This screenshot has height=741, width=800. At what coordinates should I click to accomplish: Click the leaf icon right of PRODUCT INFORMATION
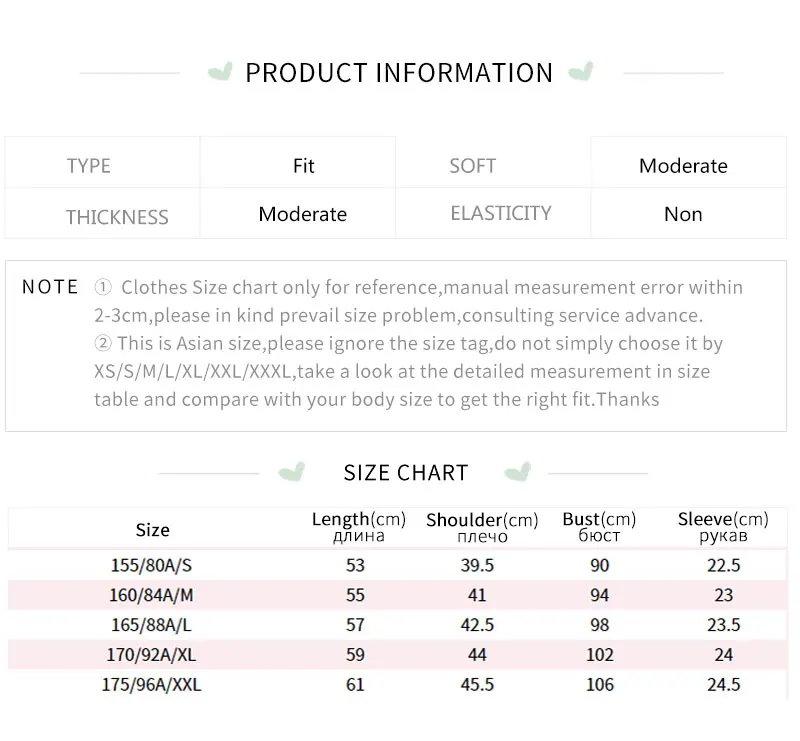[581, 71]
